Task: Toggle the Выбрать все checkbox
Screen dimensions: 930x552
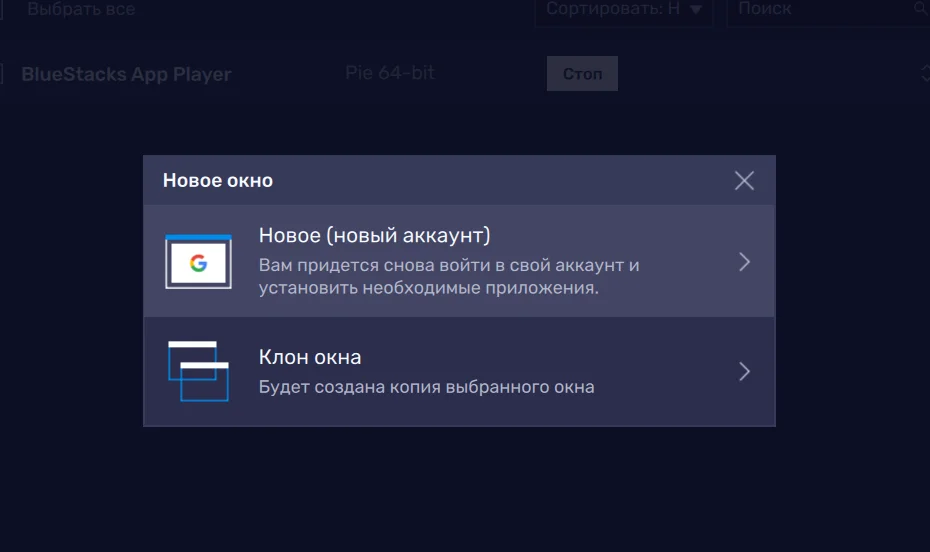Action: tap(3, 10)
